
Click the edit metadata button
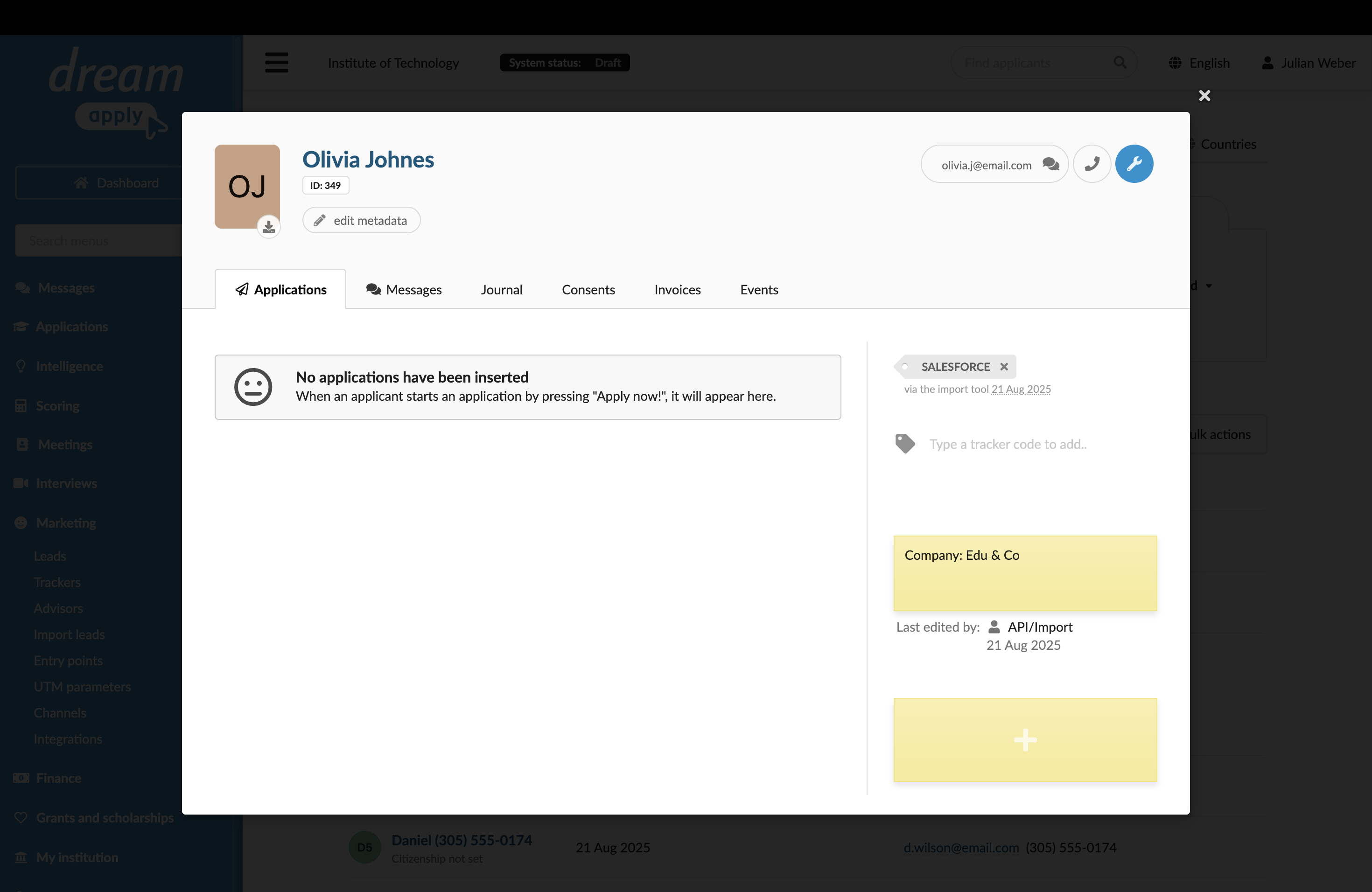coord(362,220)
